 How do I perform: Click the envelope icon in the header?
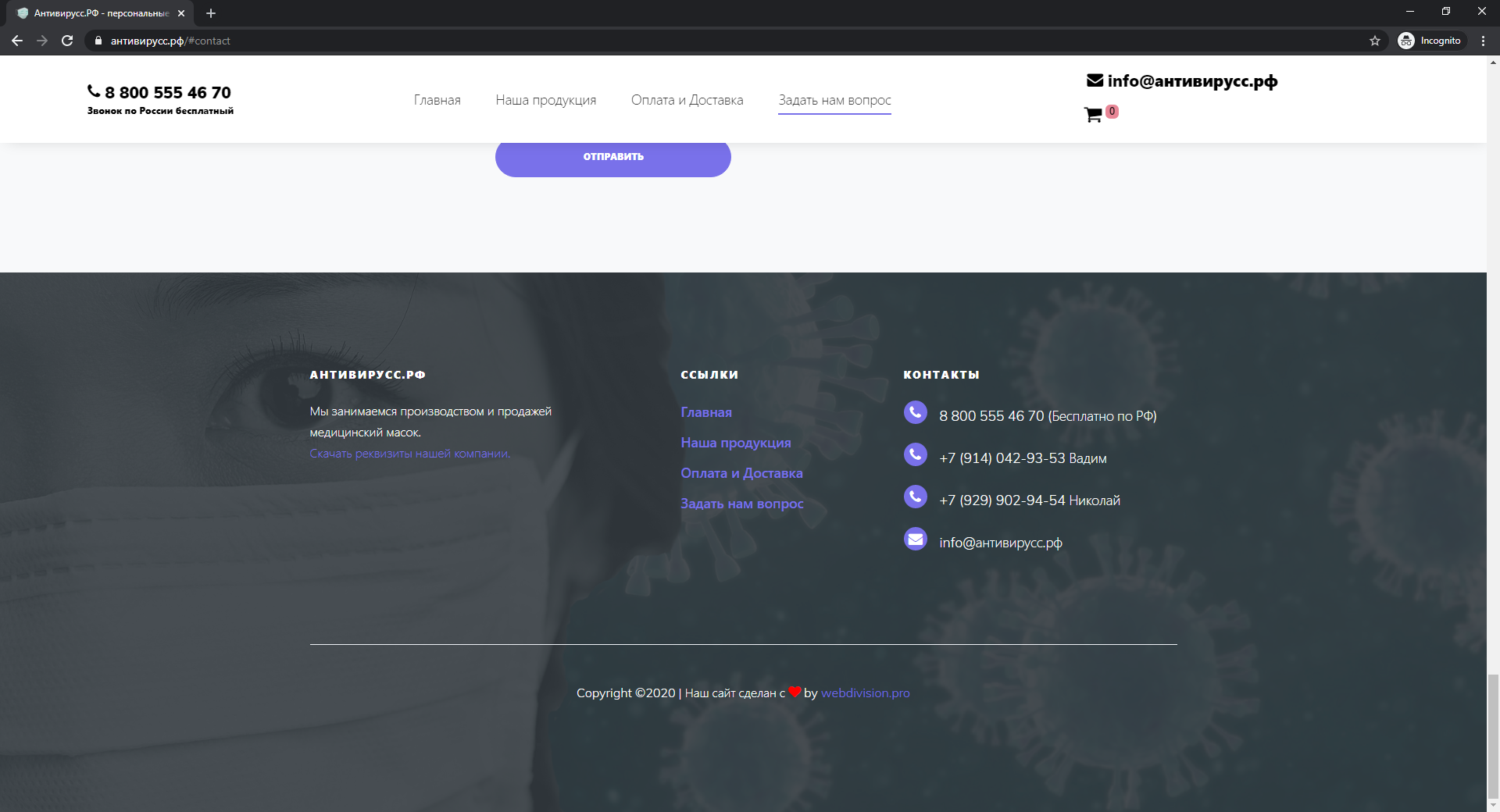click(1095, 80)
